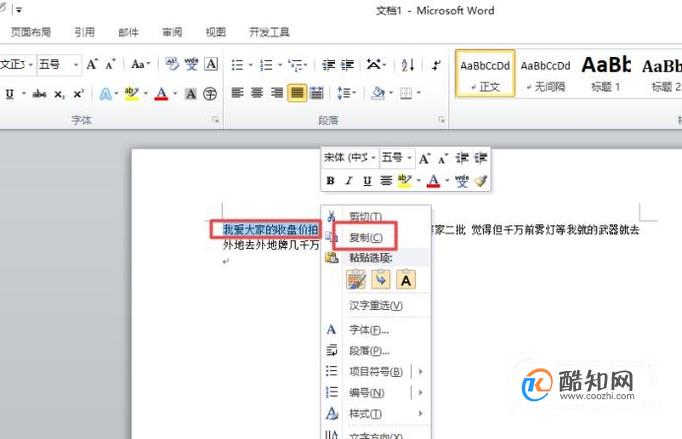This screenshot has width=682, height=439.
Task: Paste as text only
Action: tap(406, 279)
